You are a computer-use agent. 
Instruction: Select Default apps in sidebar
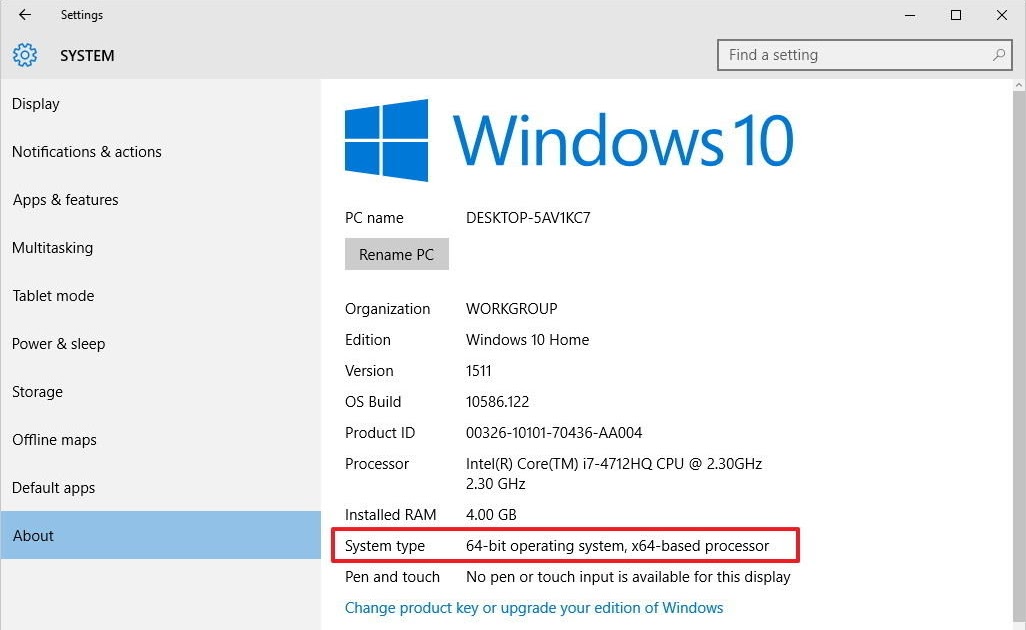160,487
